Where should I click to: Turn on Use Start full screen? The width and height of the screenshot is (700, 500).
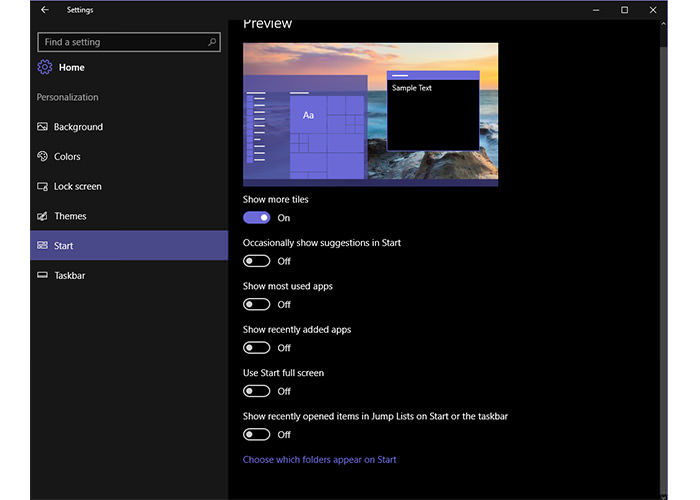257,391
